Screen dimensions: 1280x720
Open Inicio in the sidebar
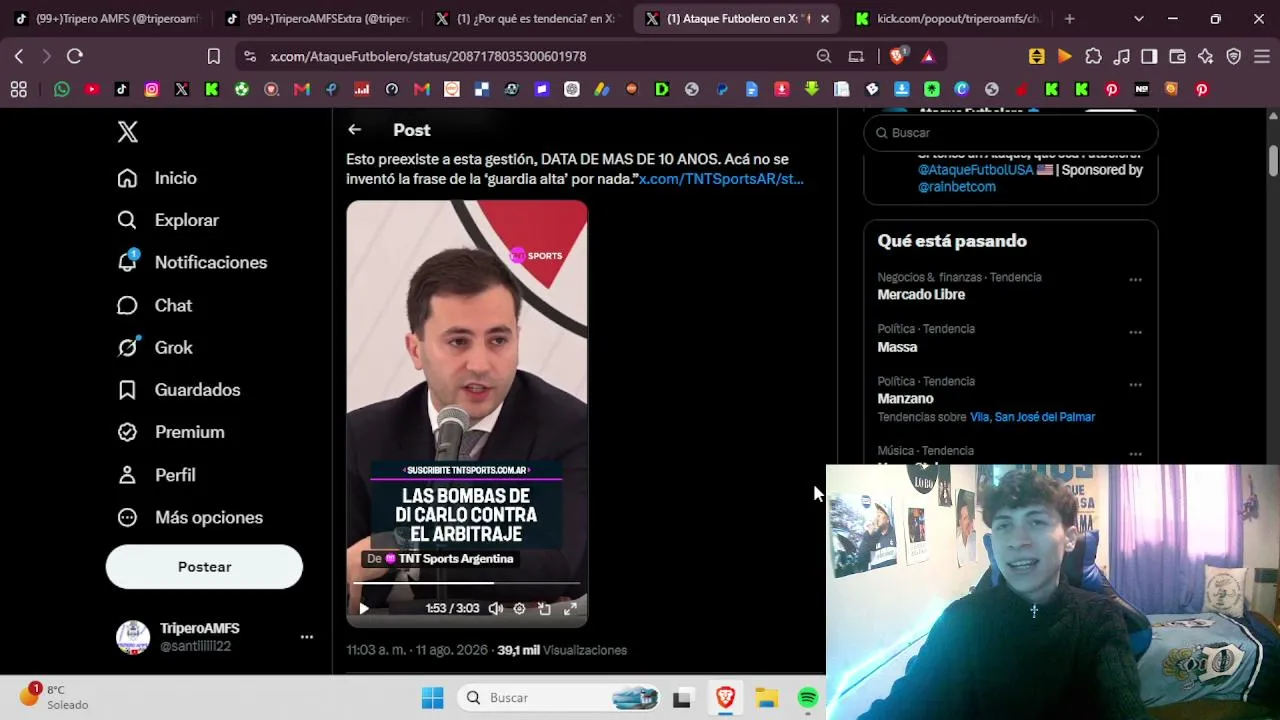pos(157,178)
